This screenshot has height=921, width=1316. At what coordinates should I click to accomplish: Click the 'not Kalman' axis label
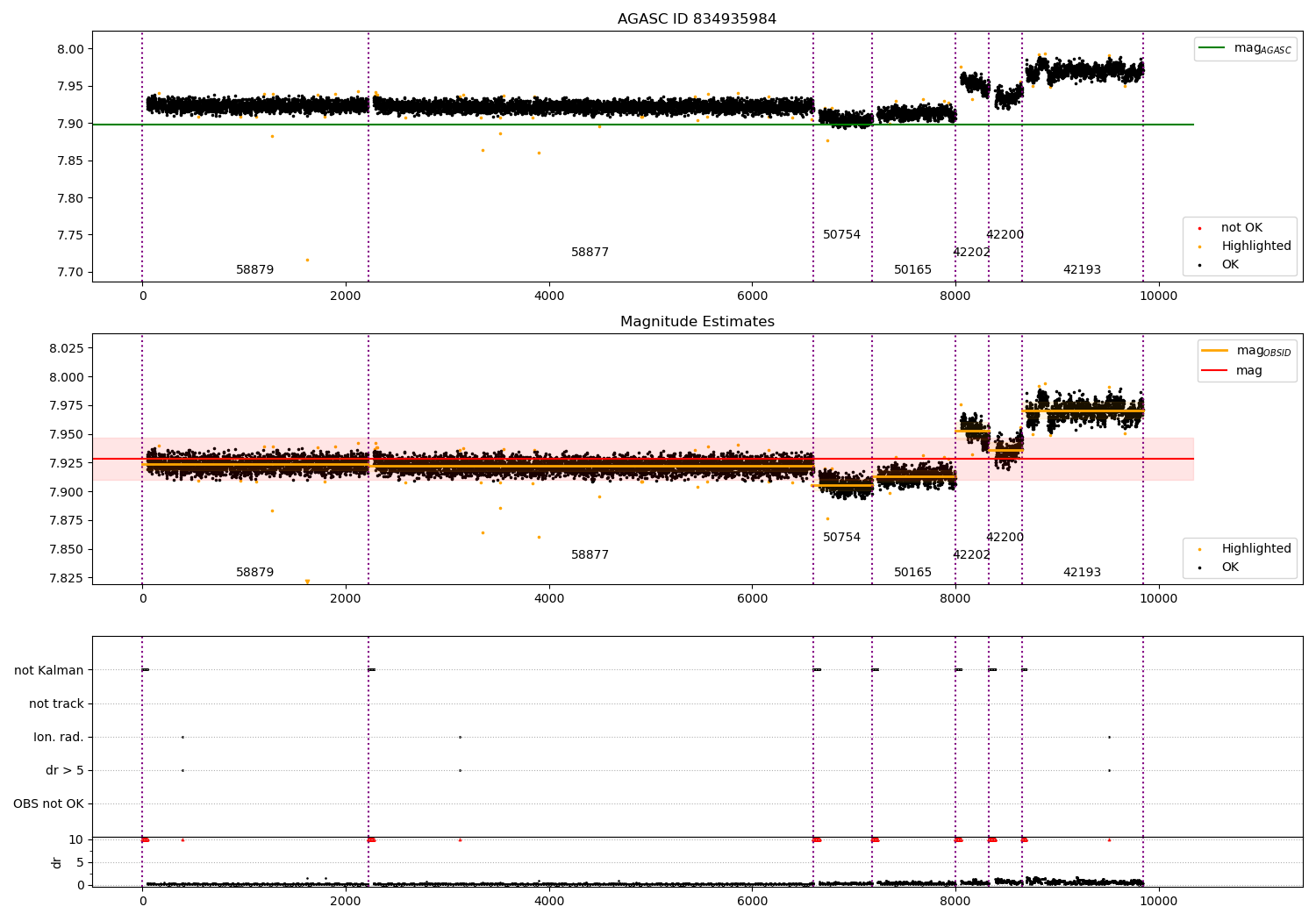click(49, 671)
